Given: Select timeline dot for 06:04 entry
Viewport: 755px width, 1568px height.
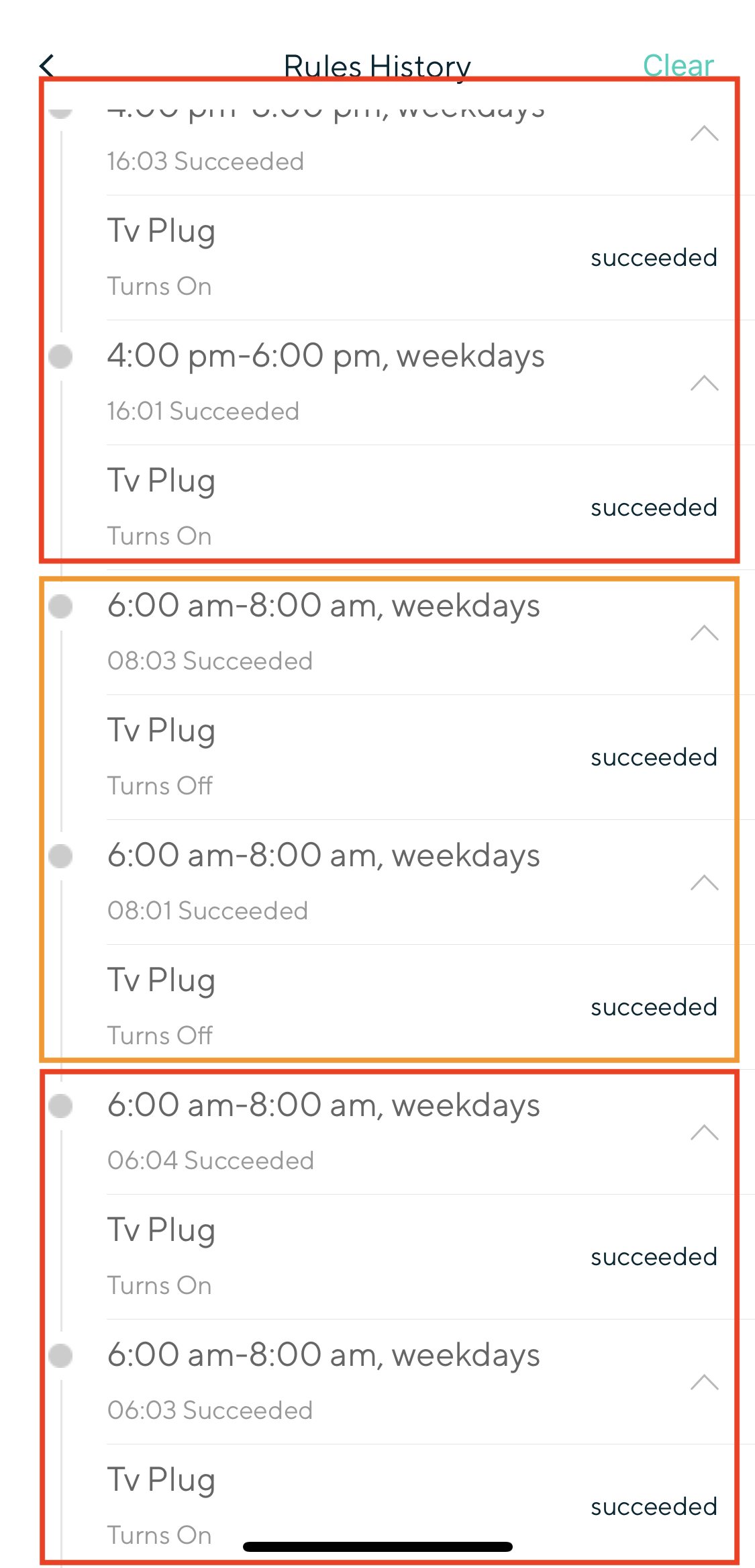Looking at the screenshot, I should click(60, 1106).
